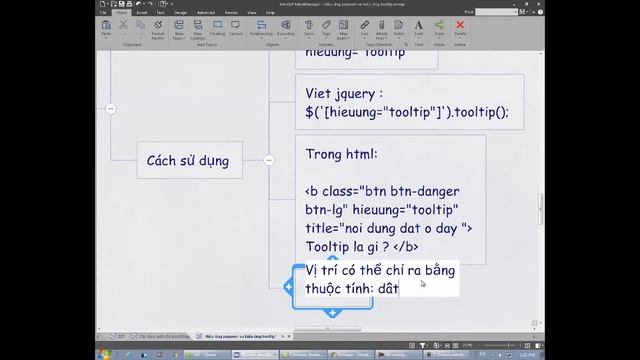Open the Tags marker button

click(x=326, y=25)
